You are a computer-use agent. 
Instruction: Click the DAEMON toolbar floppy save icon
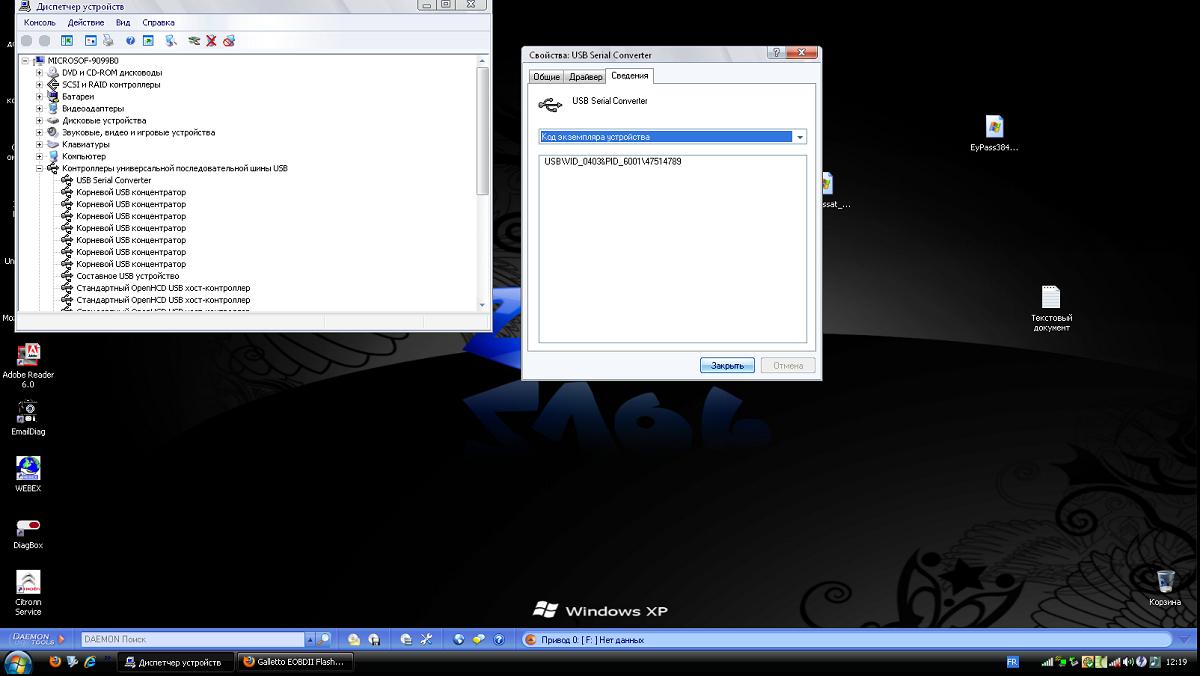pyautogui.click(x=374, y=639)
